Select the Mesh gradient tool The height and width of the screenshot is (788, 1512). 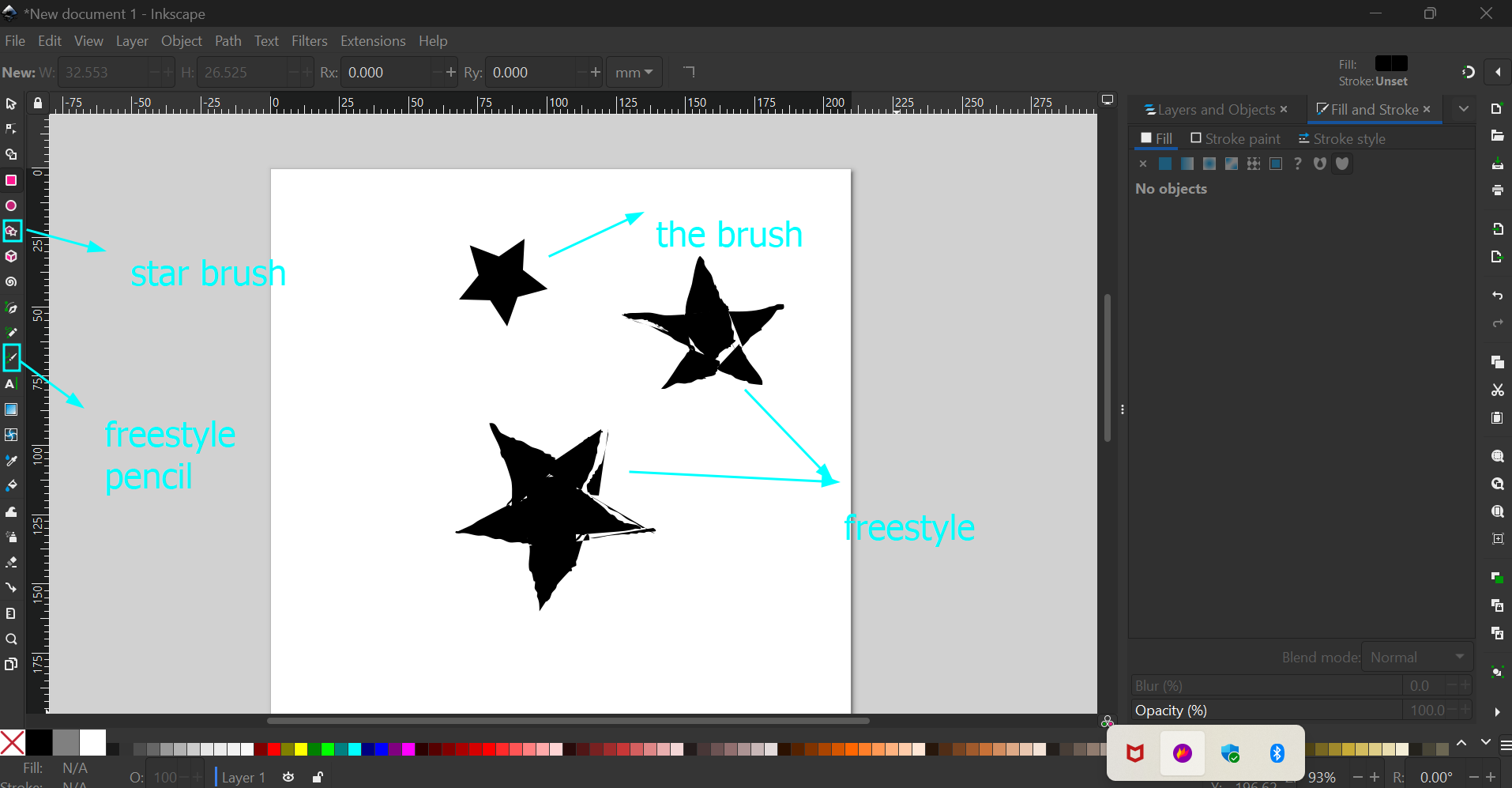coord(11,435)
